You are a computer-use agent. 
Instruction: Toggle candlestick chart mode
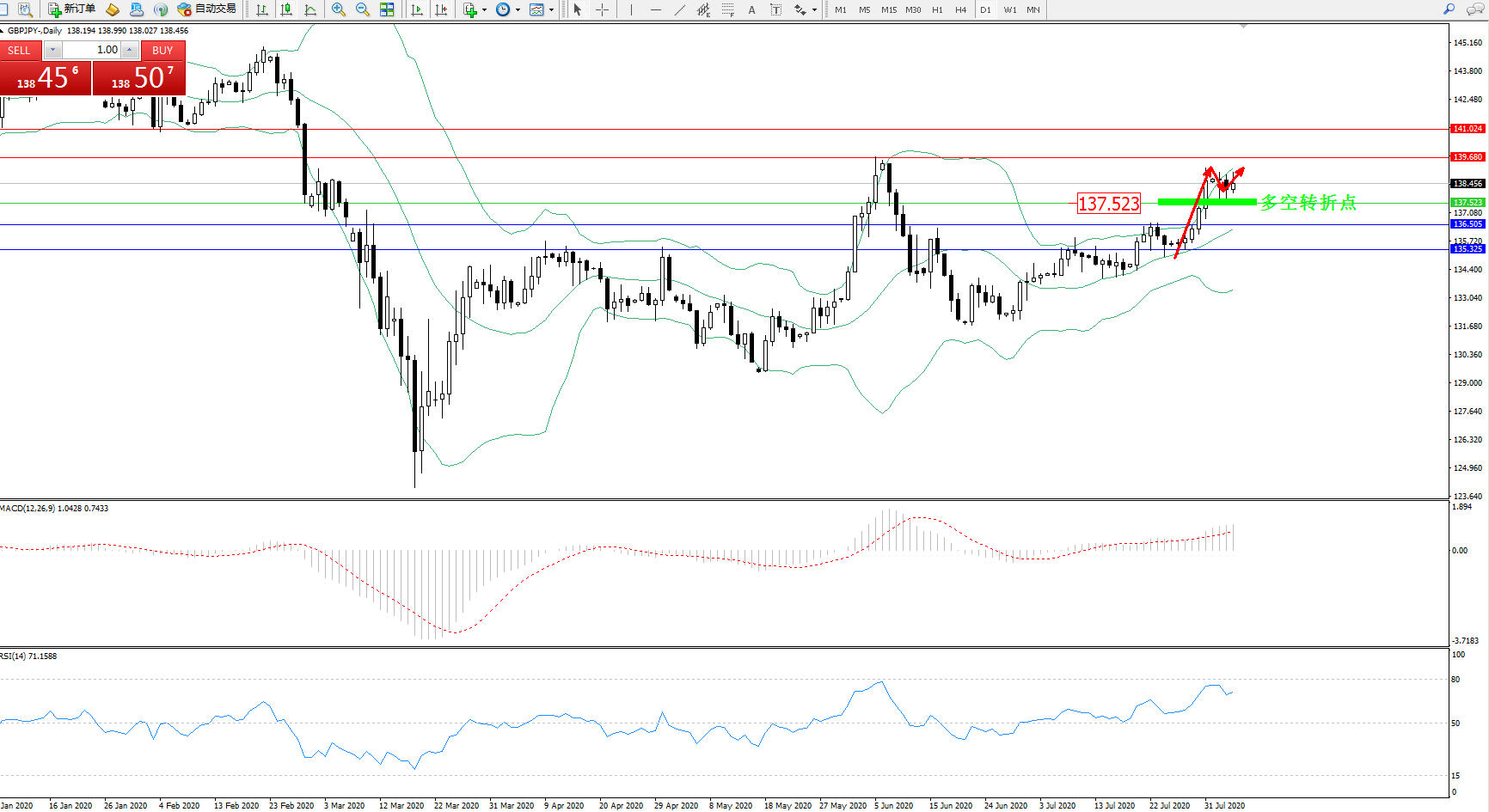pos(286,9)
